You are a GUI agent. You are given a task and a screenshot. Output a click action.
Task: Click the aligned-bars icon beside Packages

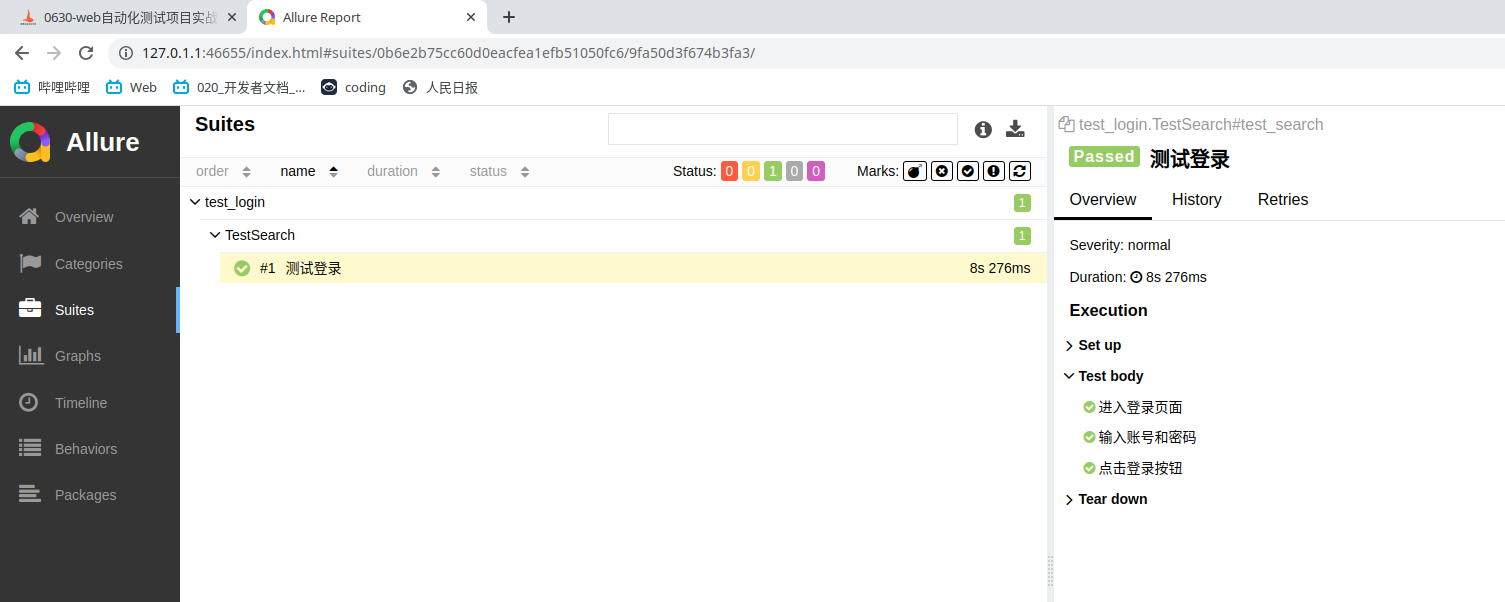(x=30, y=494)
